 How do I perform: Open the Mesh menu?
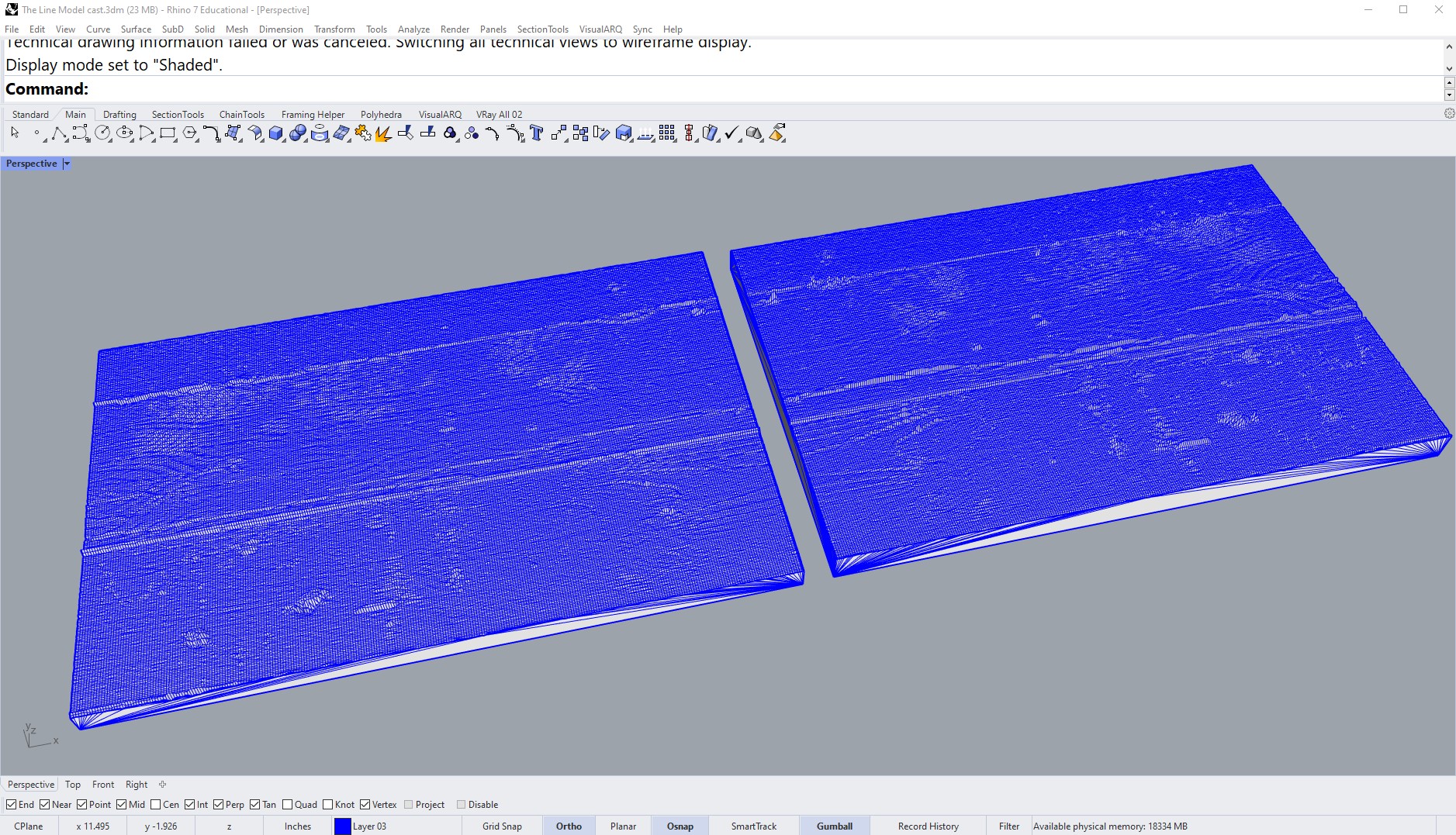coord(237,29)
